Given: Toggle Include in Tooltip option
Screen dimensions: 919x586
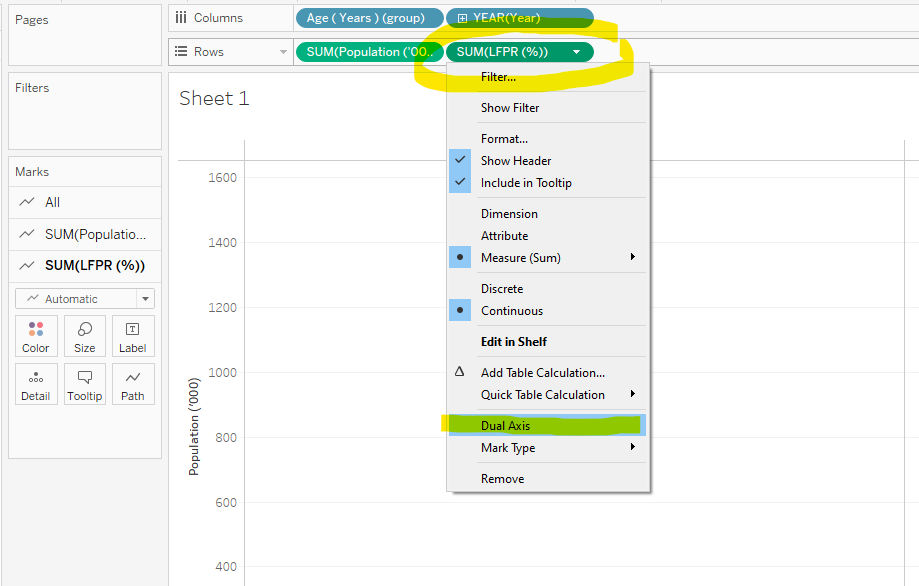Looking at the screenshot, I should (524, 183).
